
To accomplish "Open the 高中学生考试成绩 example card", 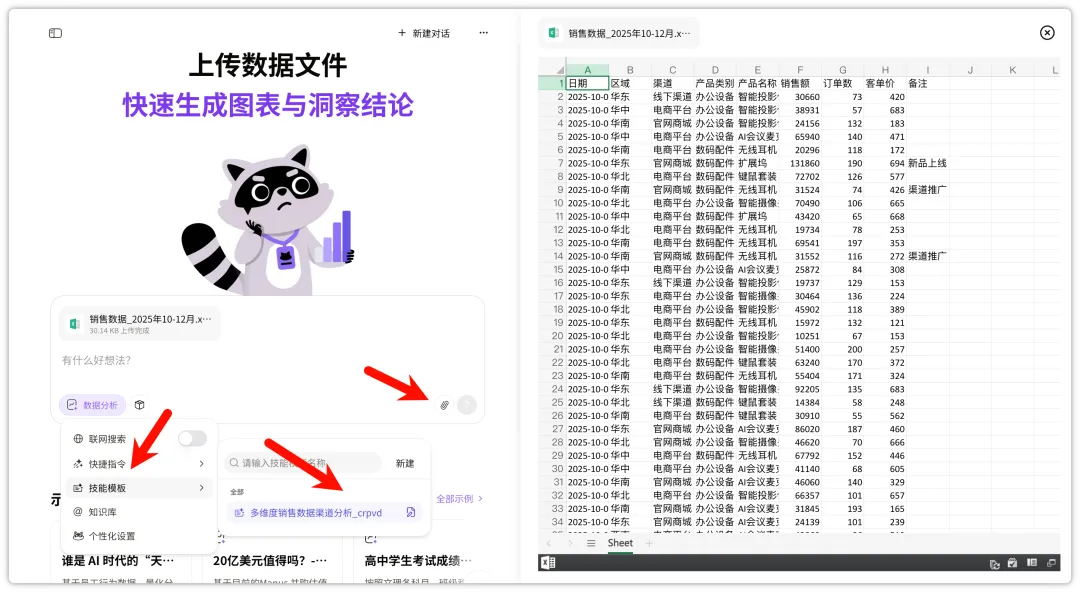I will click(418, 560).
